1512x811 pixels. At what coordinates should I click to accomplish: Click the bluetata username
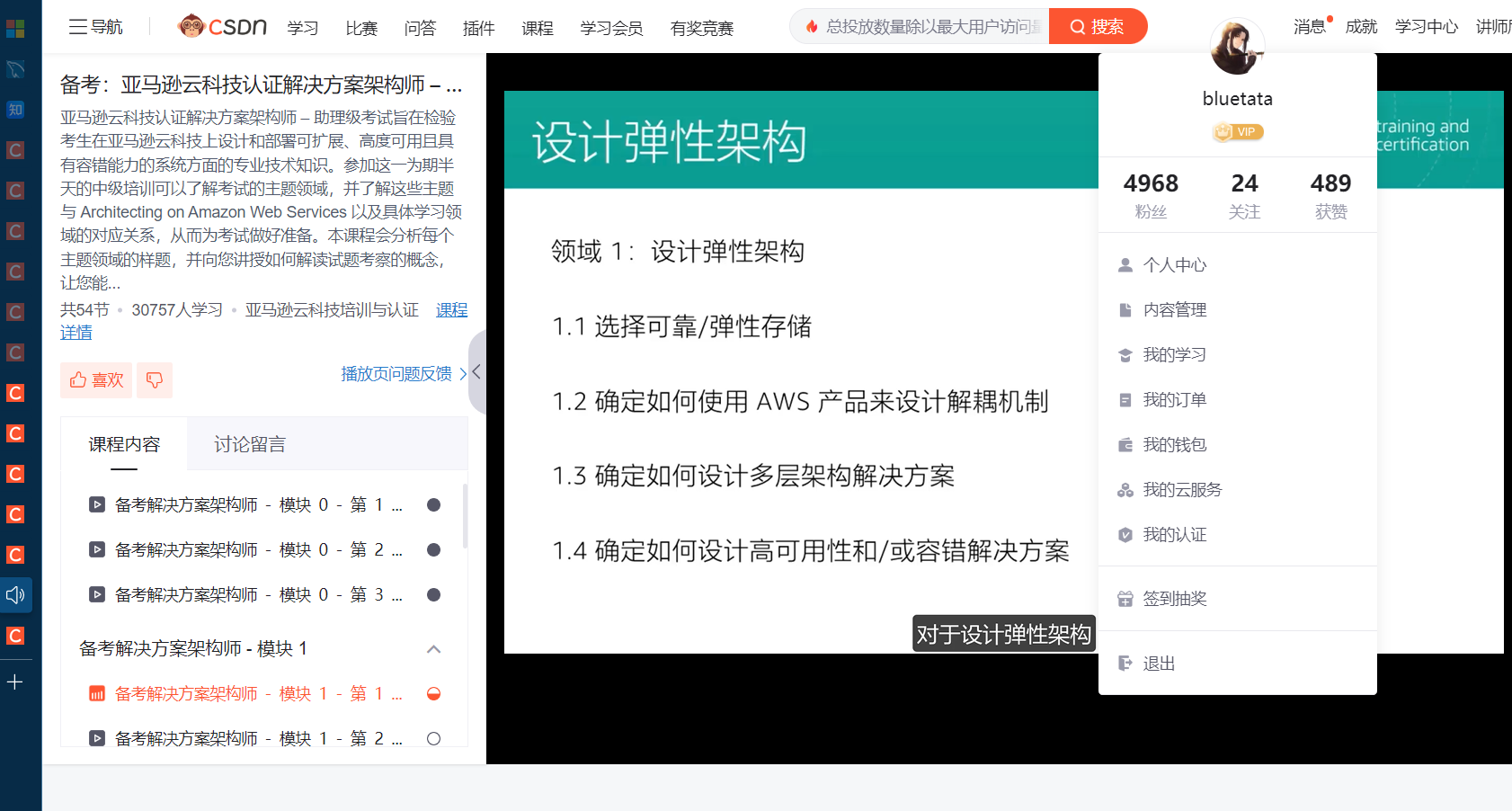point(1238,99)
